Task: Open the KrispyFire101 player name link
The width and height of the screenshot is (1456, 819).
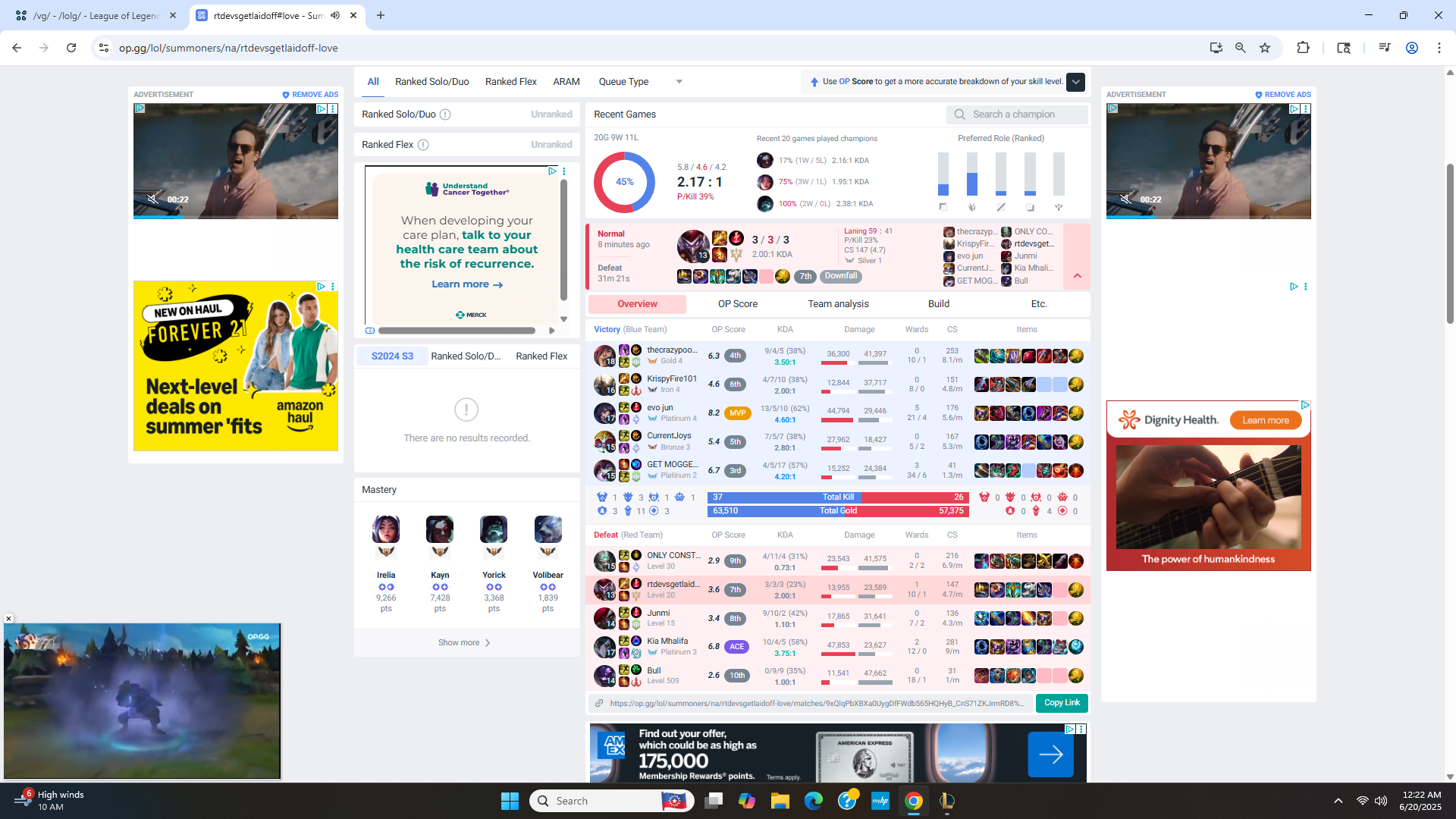Action: click(671, 378)
